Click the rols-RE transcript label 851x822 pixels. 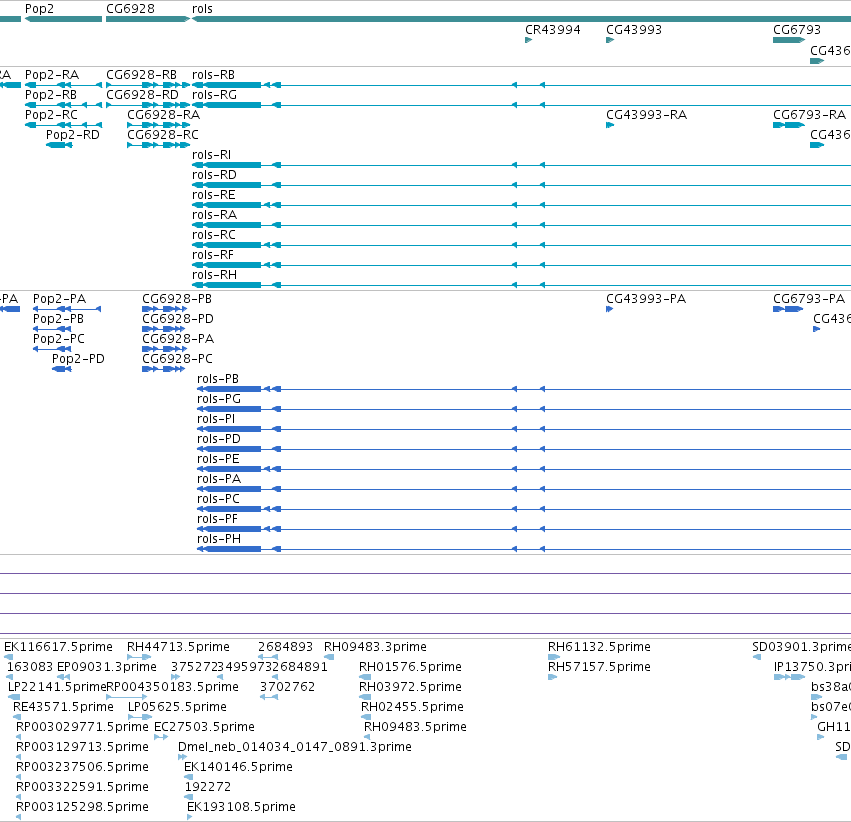[214, 195]
